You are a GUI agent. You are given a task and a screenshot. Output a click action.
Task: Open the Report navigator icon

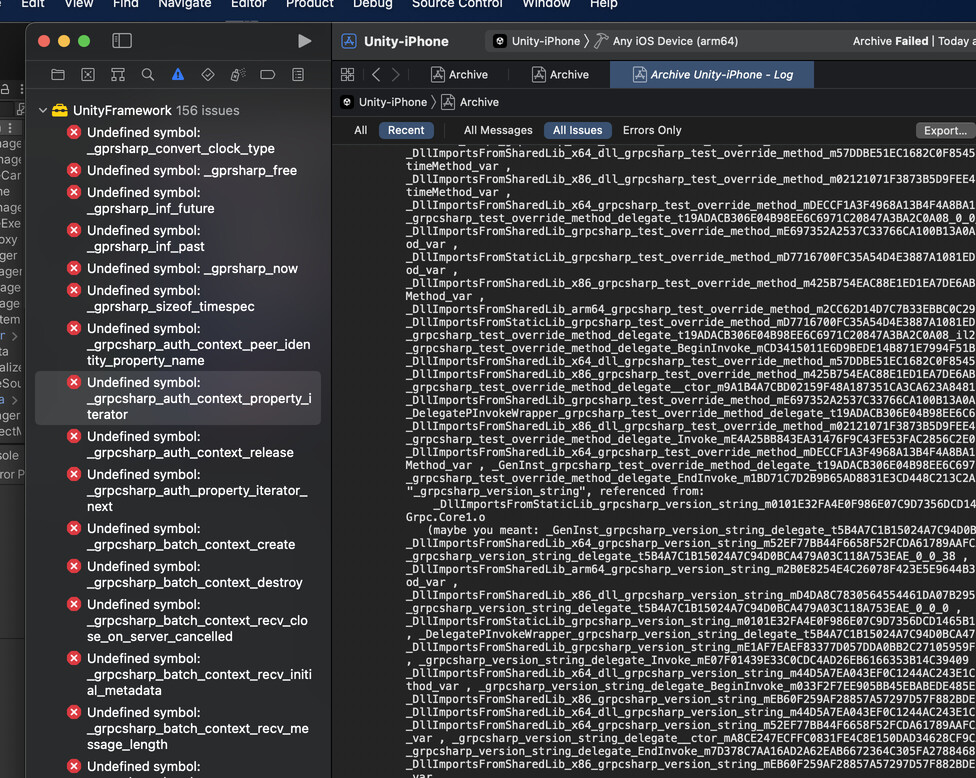[298, 75]
